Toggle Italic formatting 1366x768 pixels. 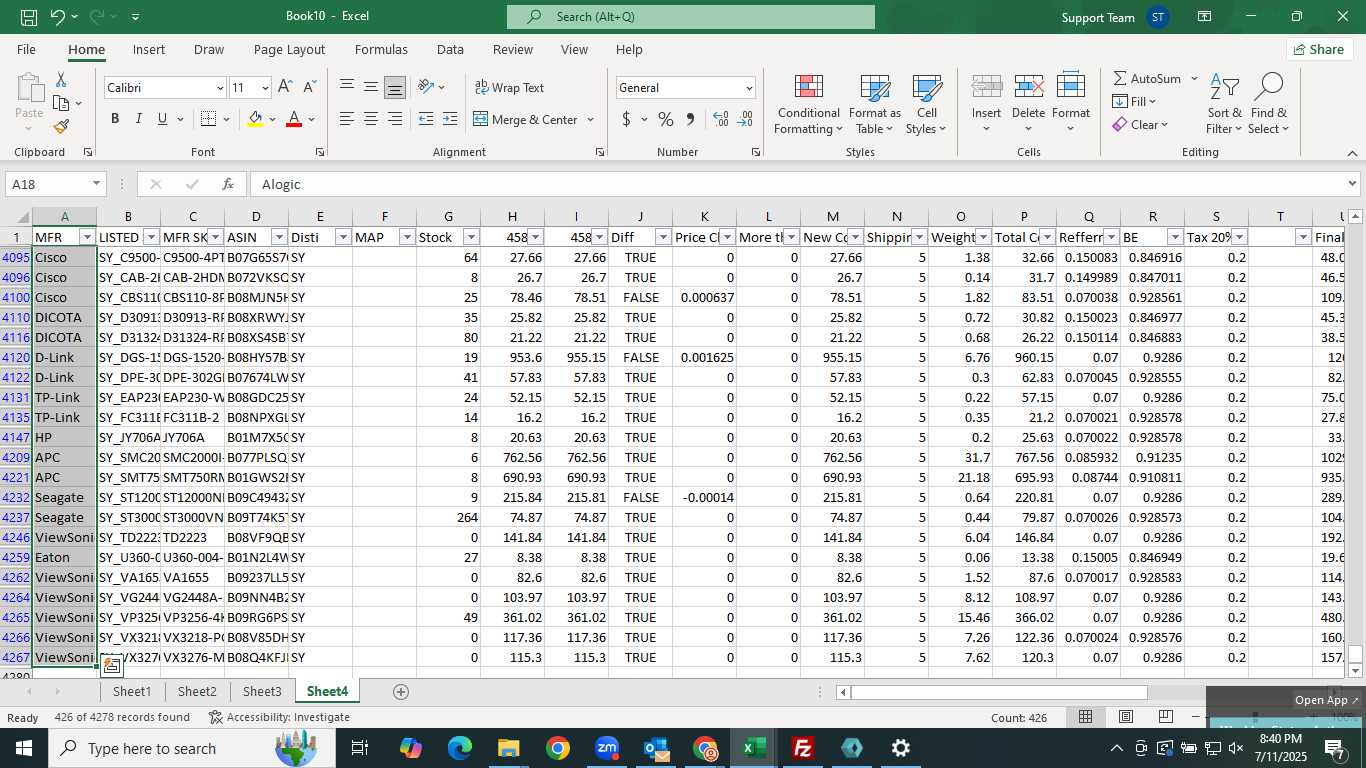139,119
